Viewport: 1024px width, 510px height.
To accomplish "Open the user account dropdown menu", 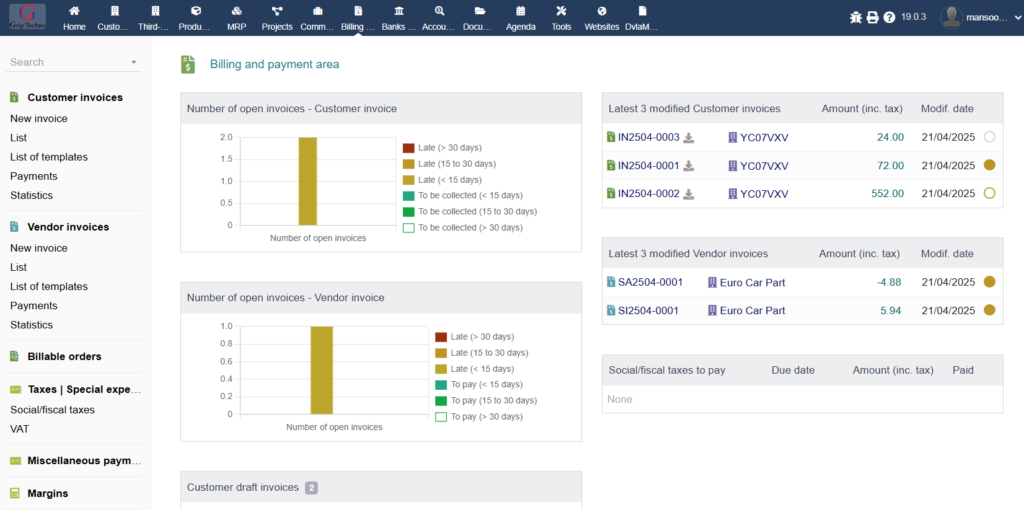I will (975, 17).
